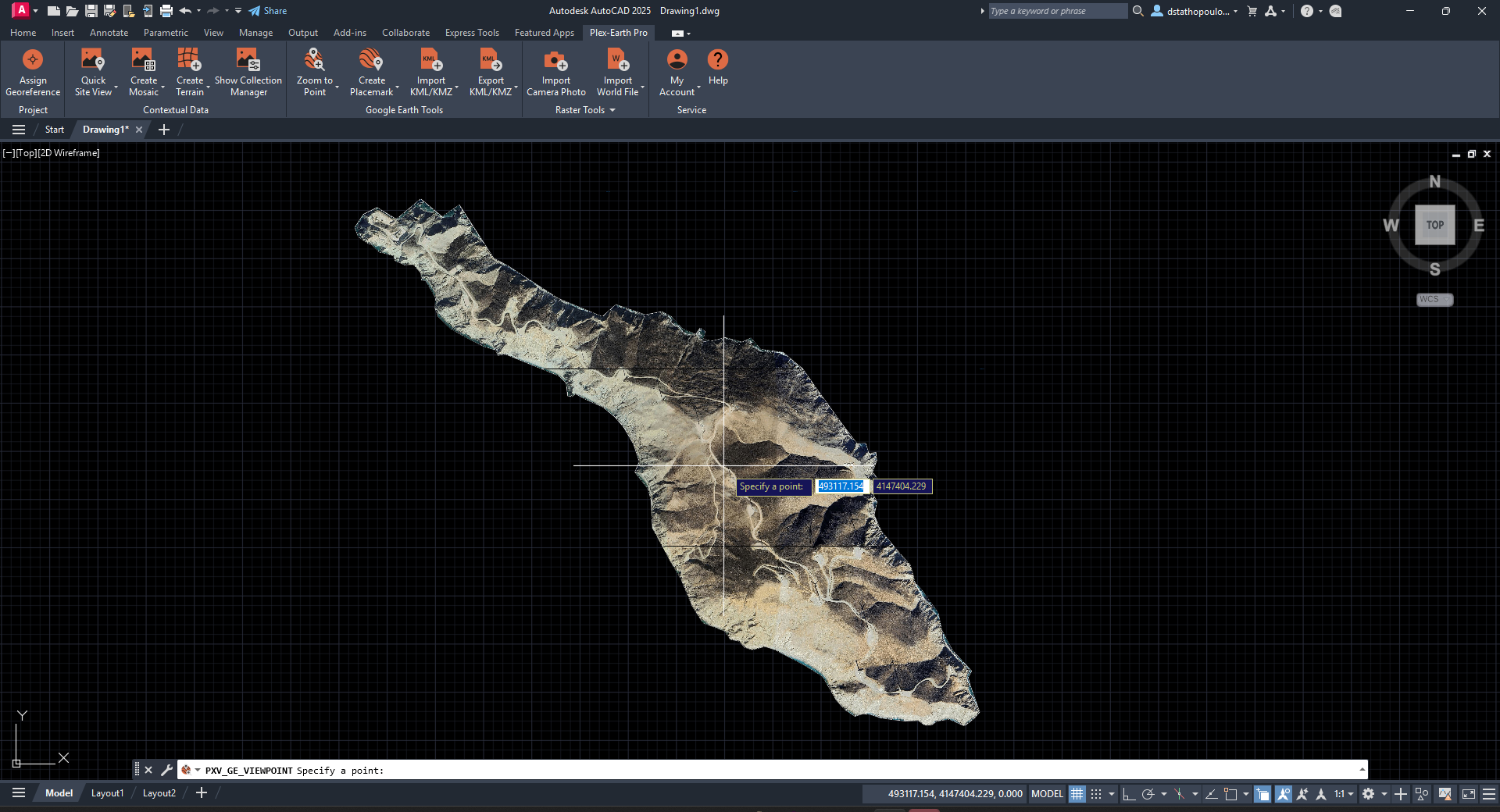The height and width of the screenshot is (812, 1500).
Task: Toggle 2D object snap in status bar
Action: [1230, 794]
